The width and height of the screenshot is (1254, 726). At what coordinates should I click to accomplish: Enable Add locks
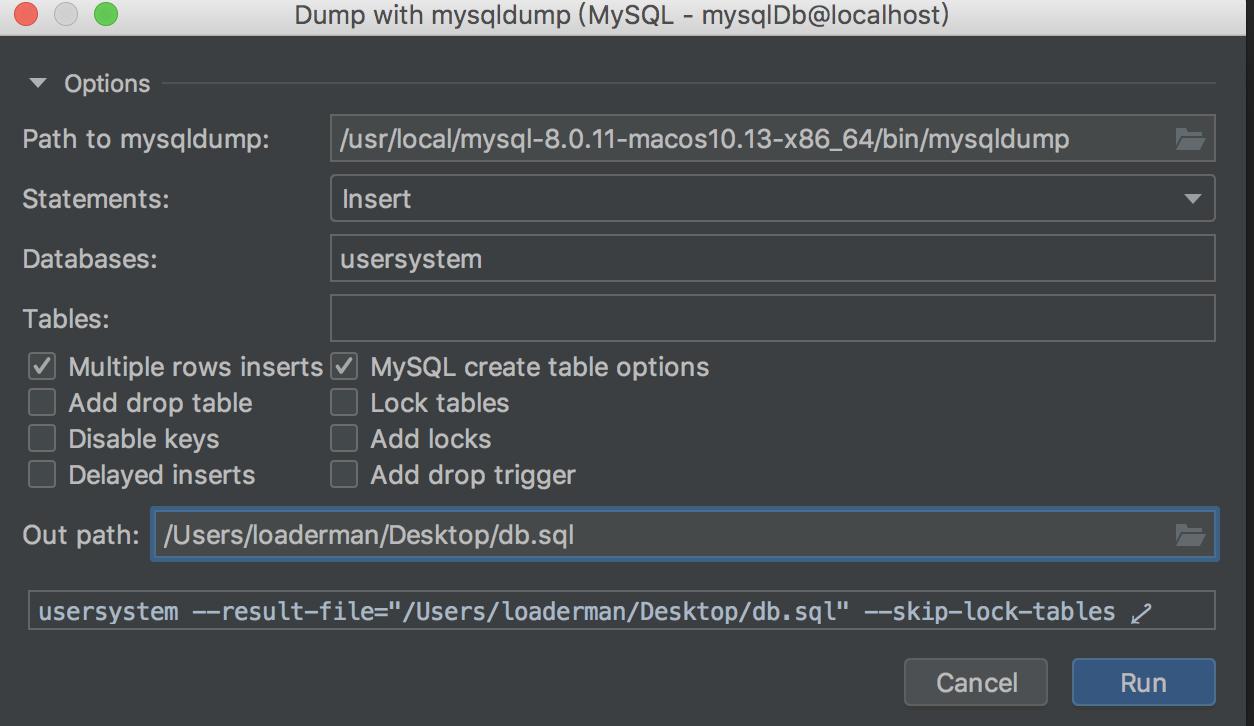click(344, 439)
